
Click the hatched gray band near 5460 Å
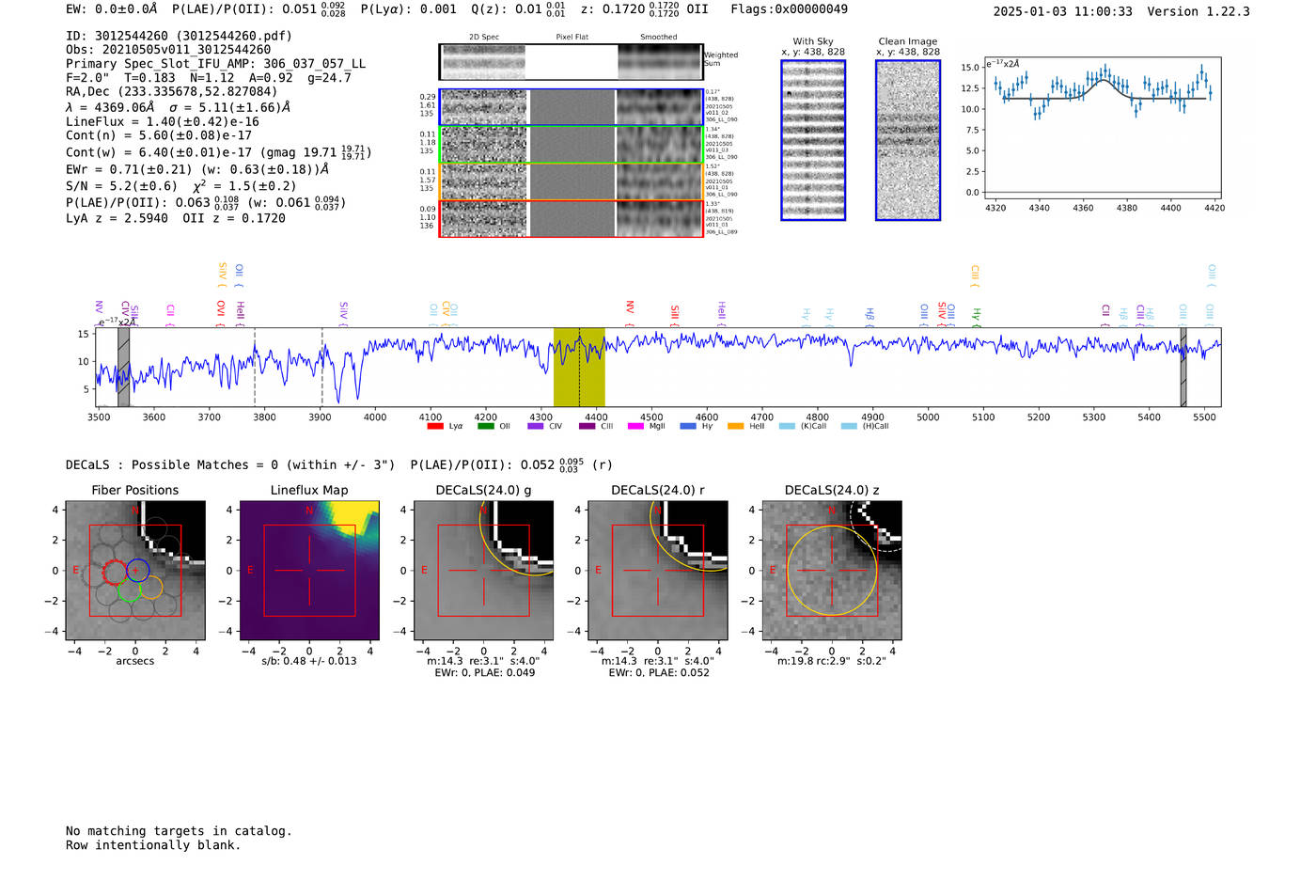(1183, 368)
